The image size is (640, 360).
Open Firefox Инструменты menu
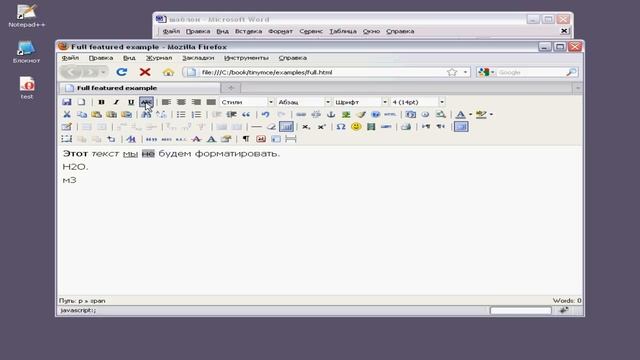point(246,58)
